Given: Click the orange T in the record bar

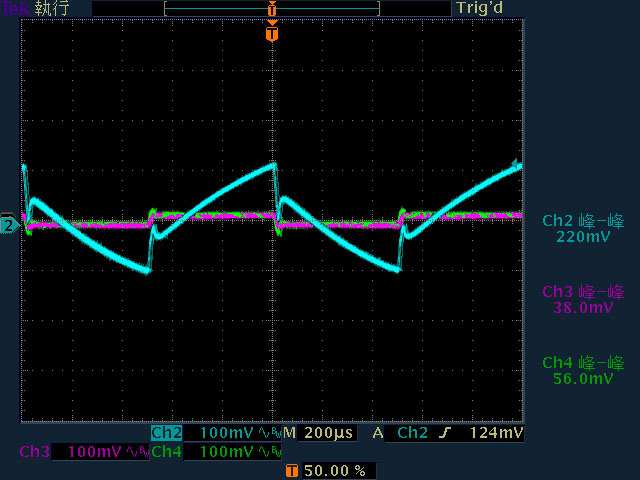Looking at the screenshot, I should coord(272,9).
